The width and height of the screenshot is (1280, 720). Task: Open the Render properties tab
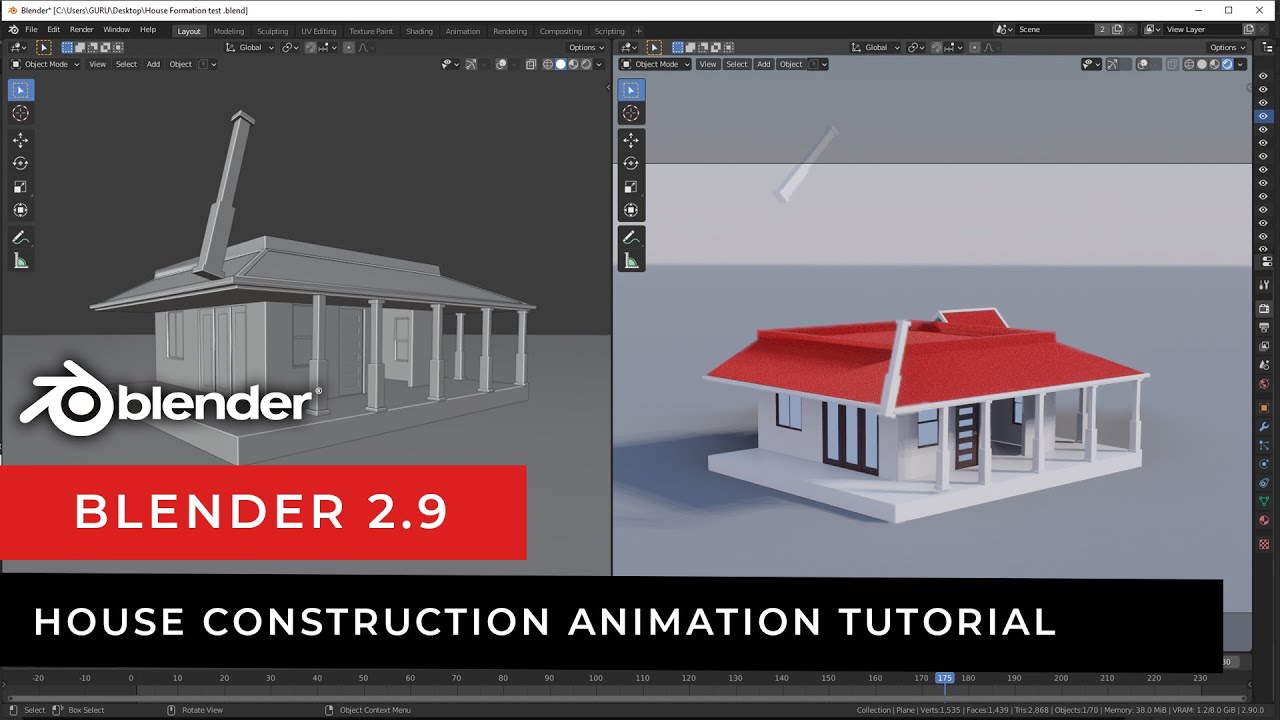(x=1264, y=308)
